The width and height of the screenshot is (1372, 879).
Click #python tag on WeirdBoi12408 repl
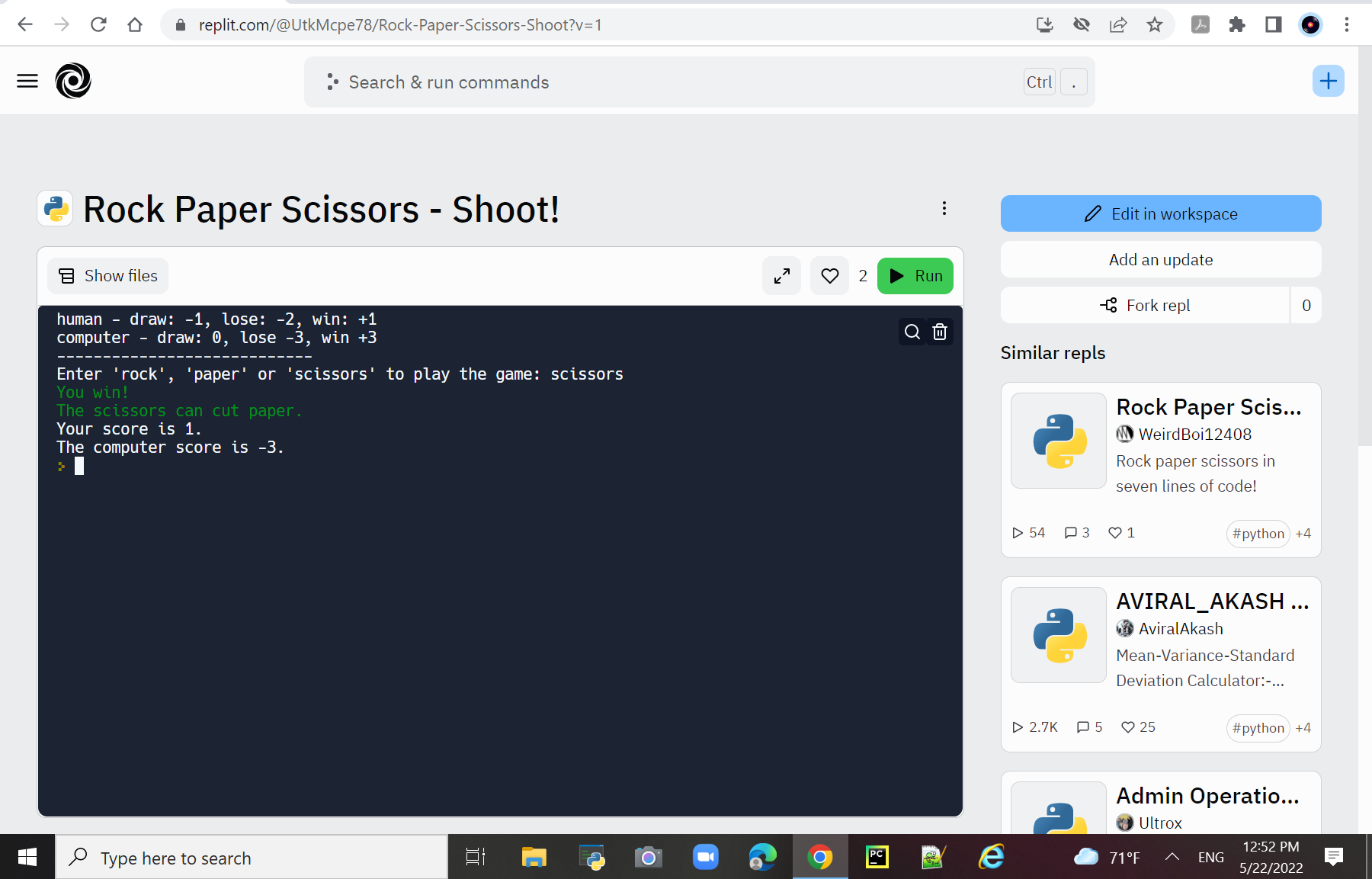tap(1258, 534)
